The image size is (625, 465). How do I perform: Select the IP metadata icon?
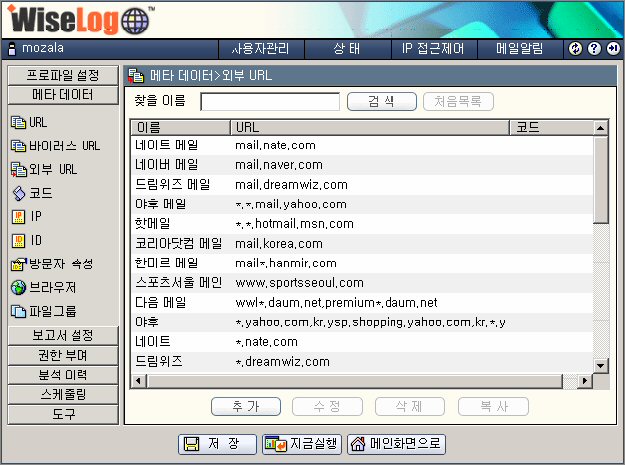click(18, 216)
